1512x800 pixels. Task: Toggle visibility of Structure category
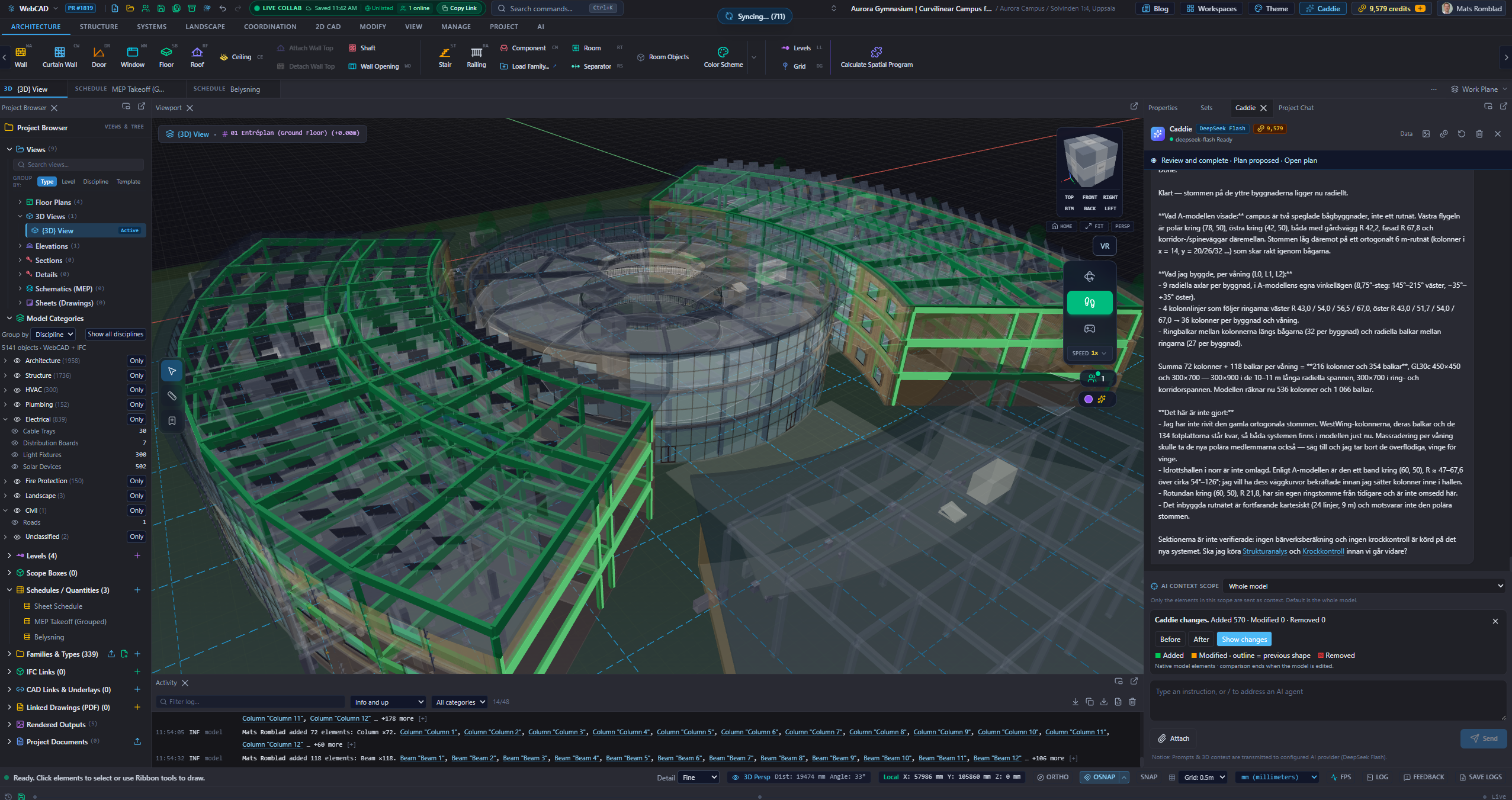coord(17,375)
